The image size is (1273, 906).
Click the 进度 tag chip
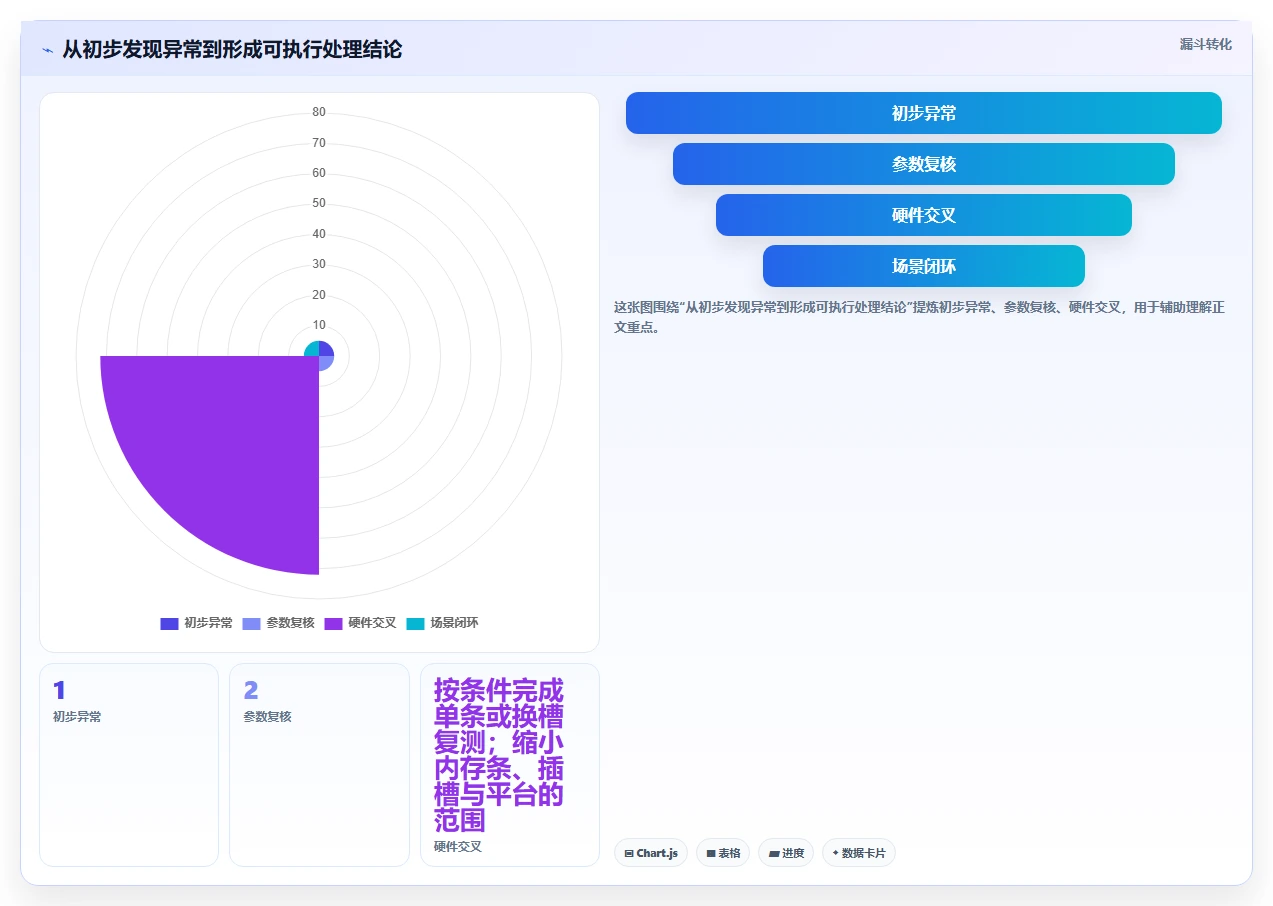[786, 853]
